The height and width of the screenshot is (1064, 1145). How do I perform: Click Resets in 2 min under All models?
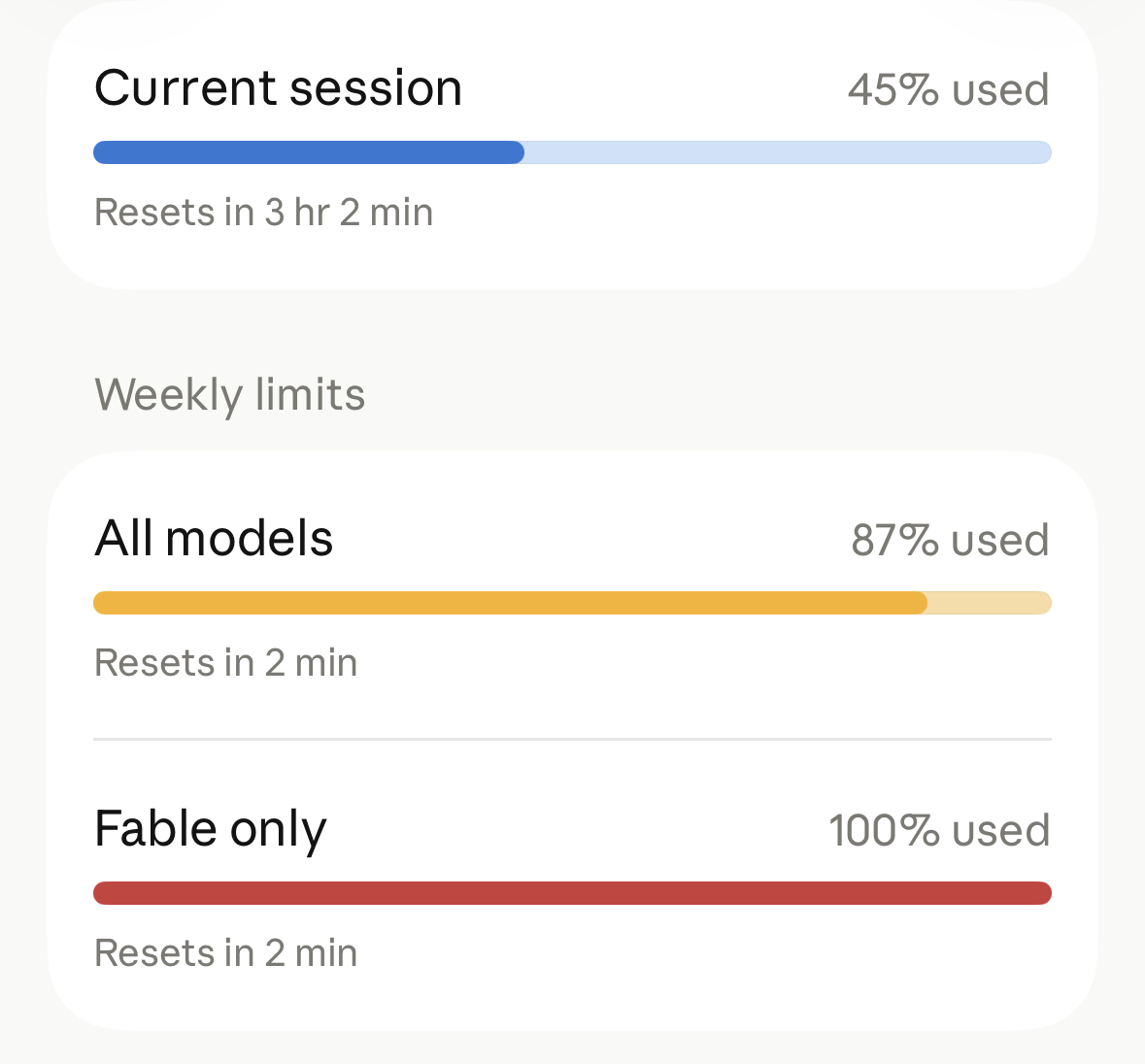[225, 663]
